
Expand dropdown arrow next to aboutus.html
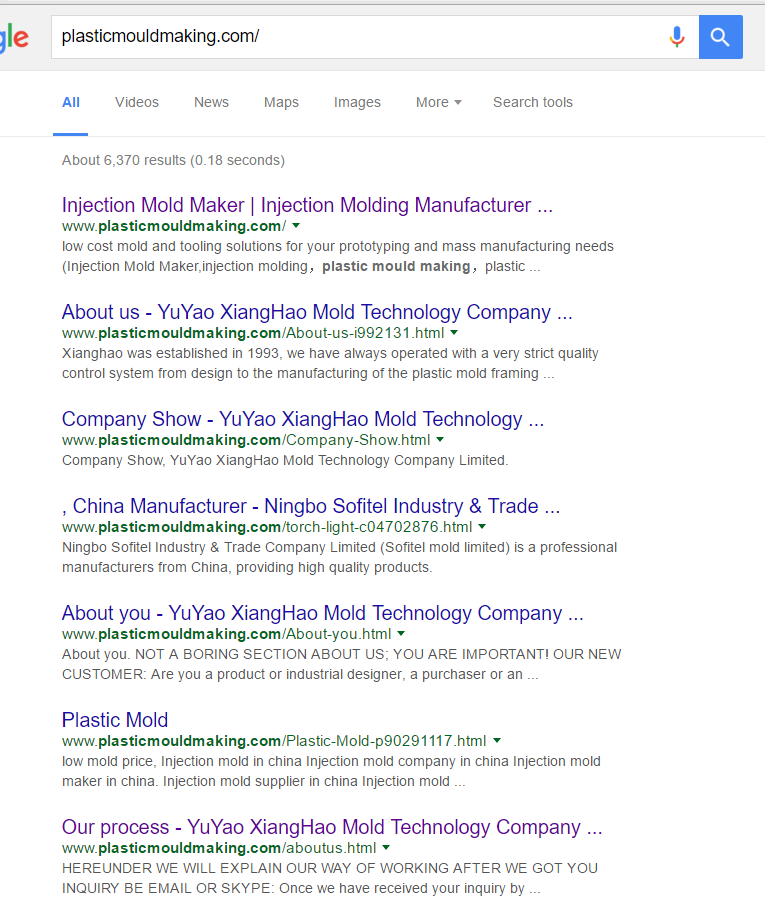coord(386,848)
